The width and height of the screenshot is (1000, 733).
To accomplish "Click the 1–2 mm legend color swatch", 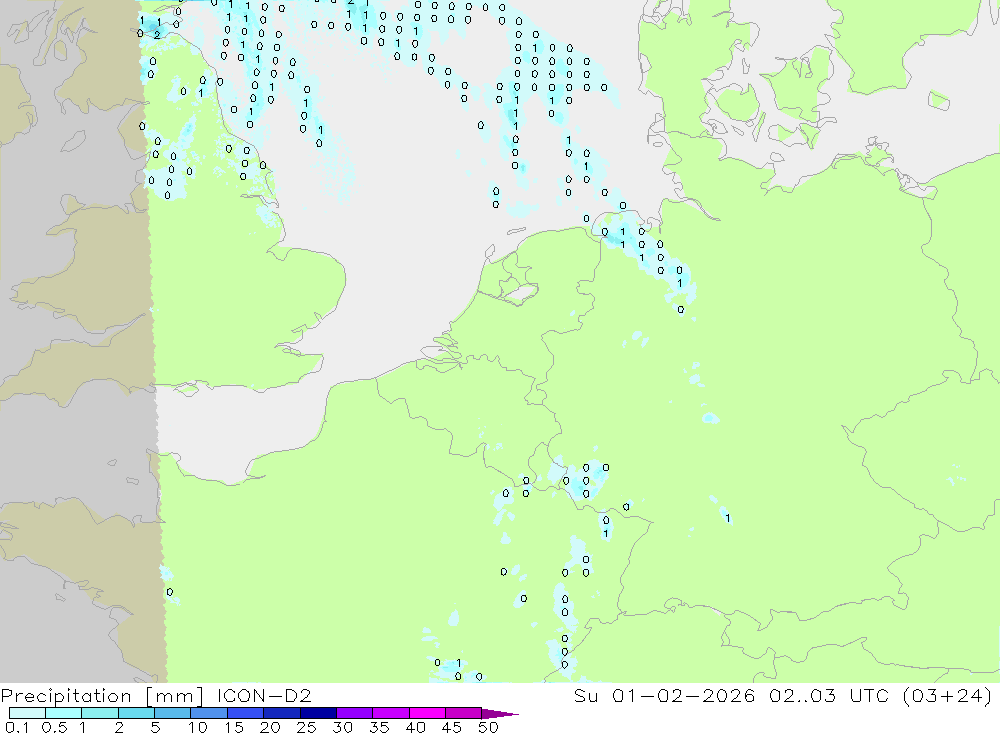I will coord(100,713).
